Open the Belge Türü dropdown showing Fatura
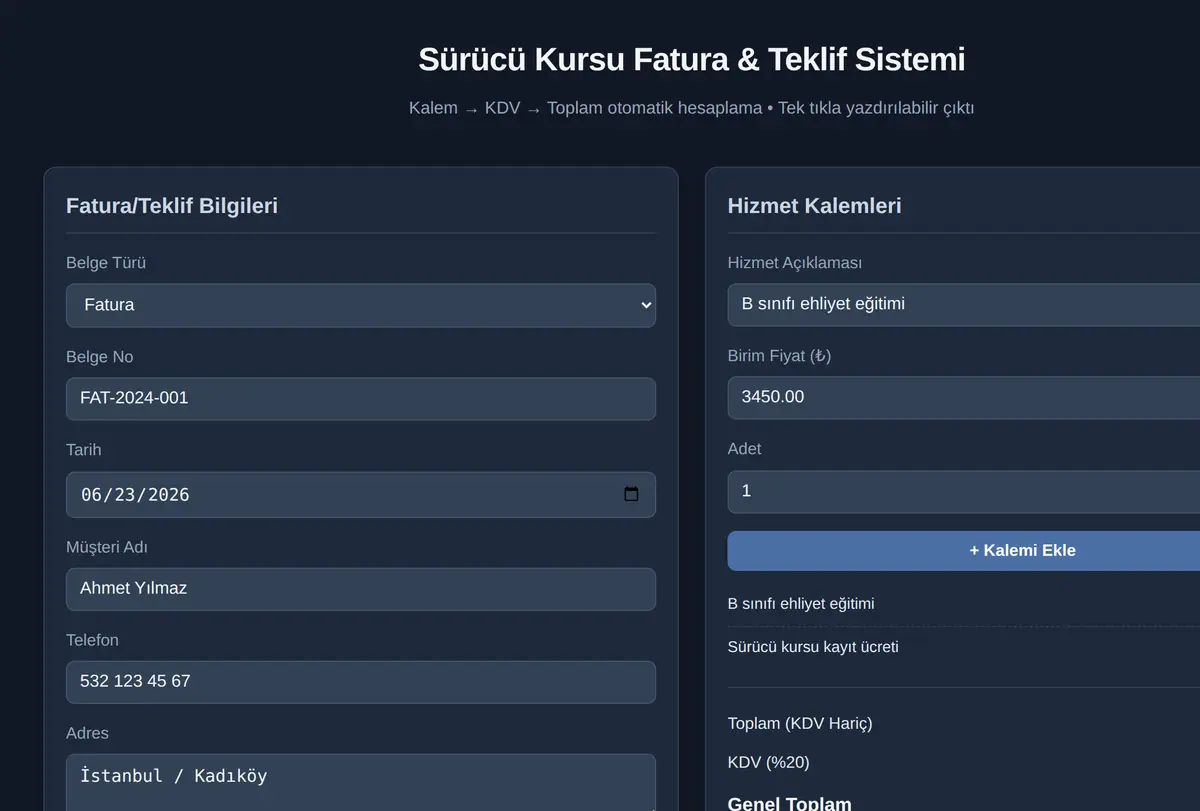This screenshot has height=811, width=1200. click(361, 305)
